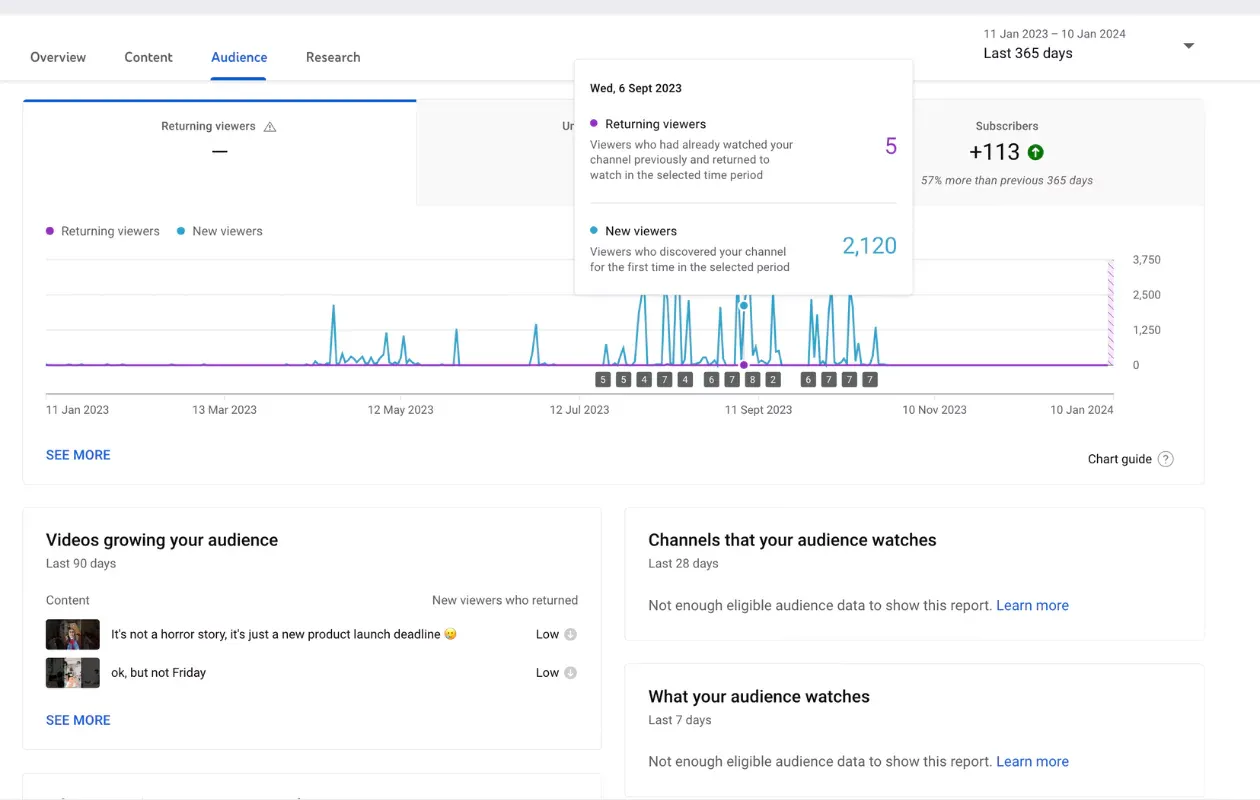
Task: Click the 'Wed, 6 Sept 2023' tooltip date
Action: pos(636,88)
